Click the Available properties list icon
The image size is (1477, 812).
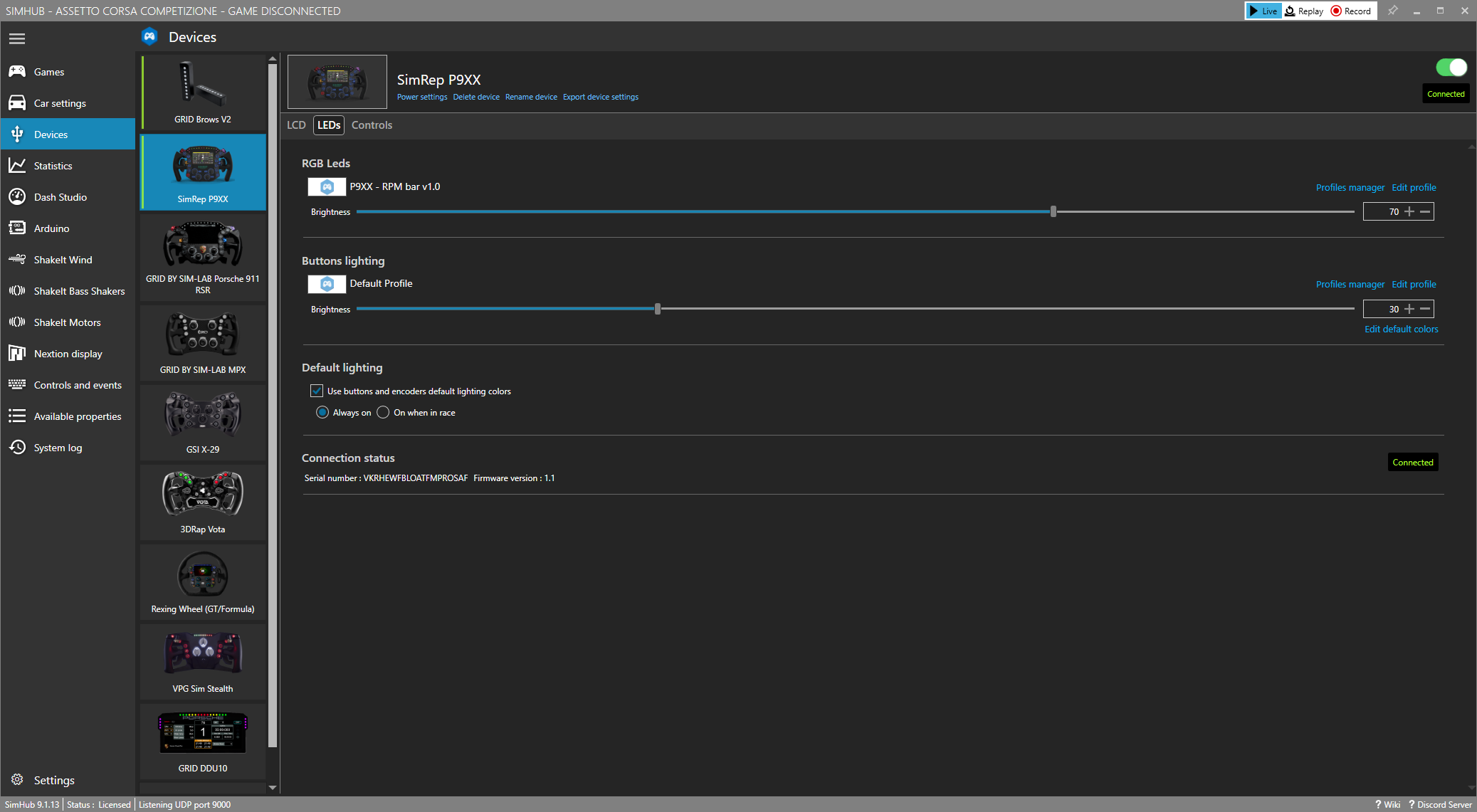point(17,416)
